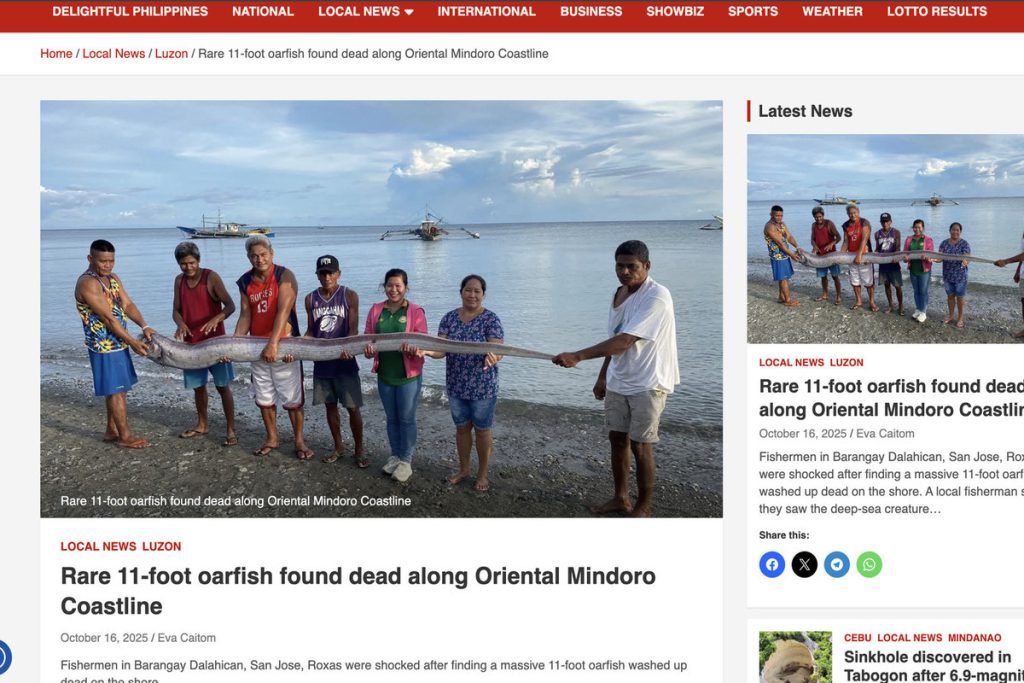Screen dimensions: 1024x683
Task: Share the article via Telegram
Action: click(x=837, y=565)
